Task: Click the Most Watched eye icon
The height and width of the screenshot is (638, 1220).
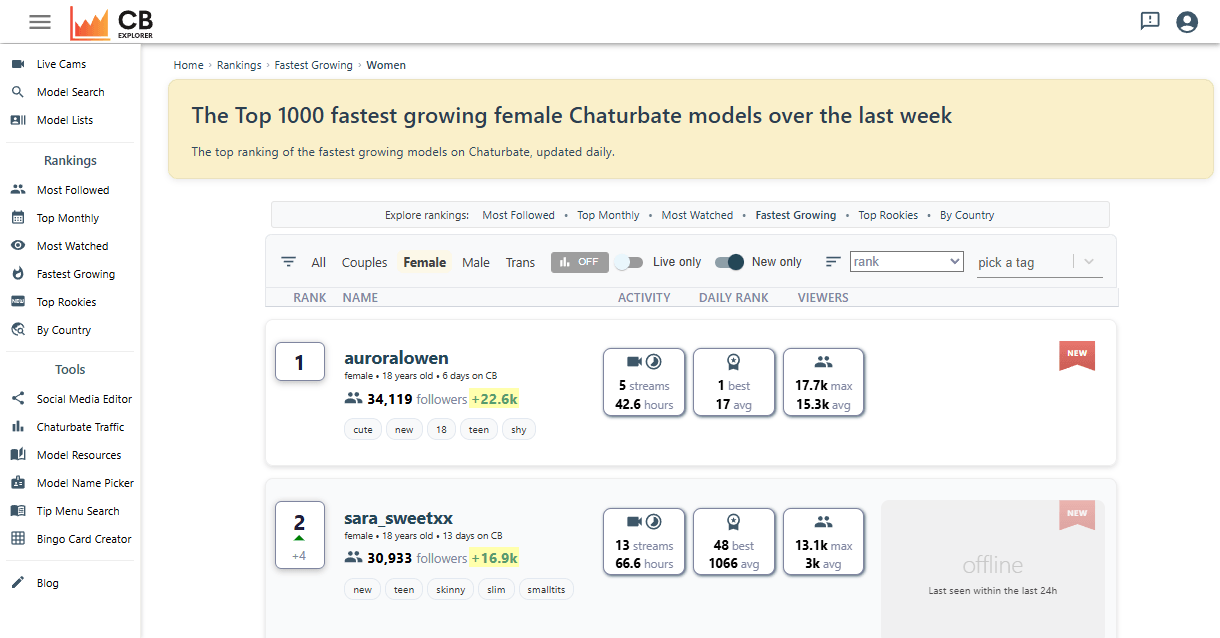Action: (x=17, y=246)
